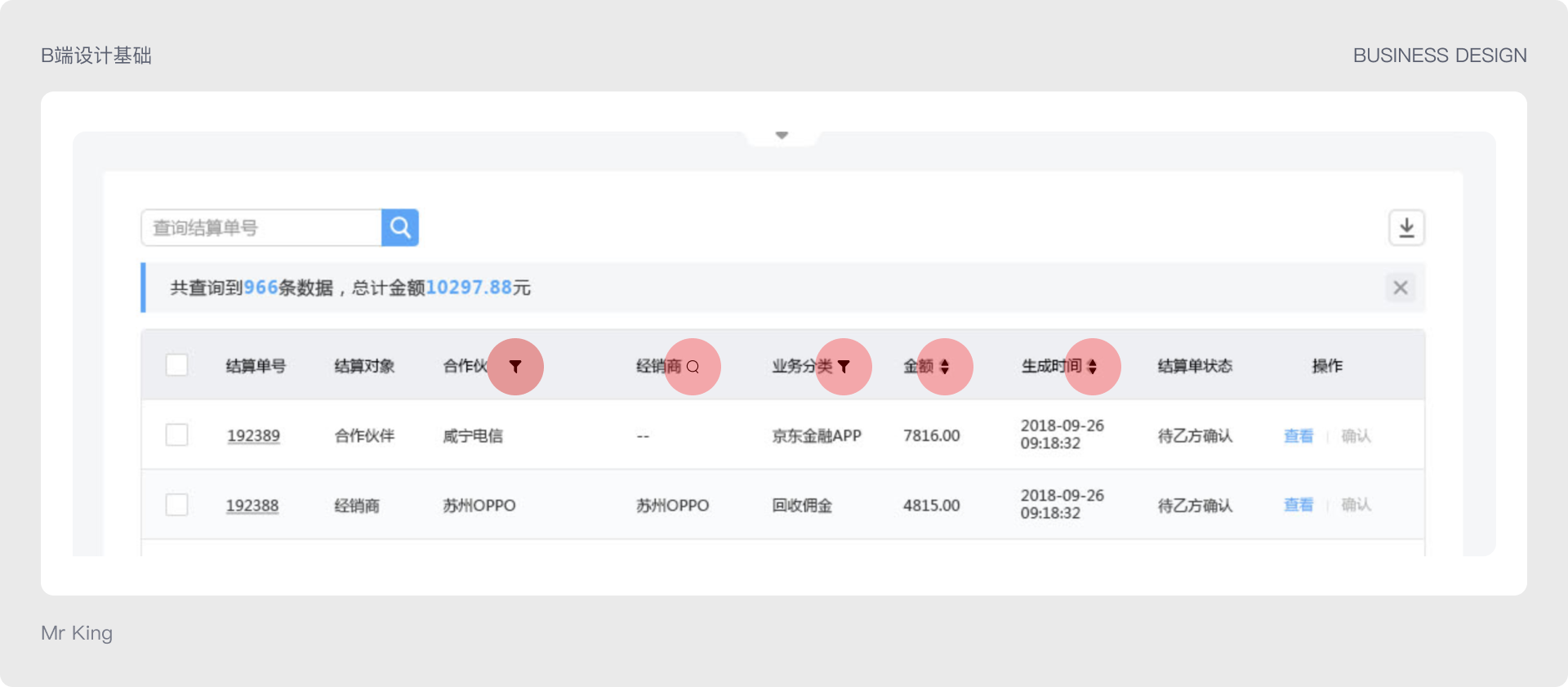Screen dimensions: 1568x687
Task: Select timestamp cell in row 192388
Action: 1062,504
